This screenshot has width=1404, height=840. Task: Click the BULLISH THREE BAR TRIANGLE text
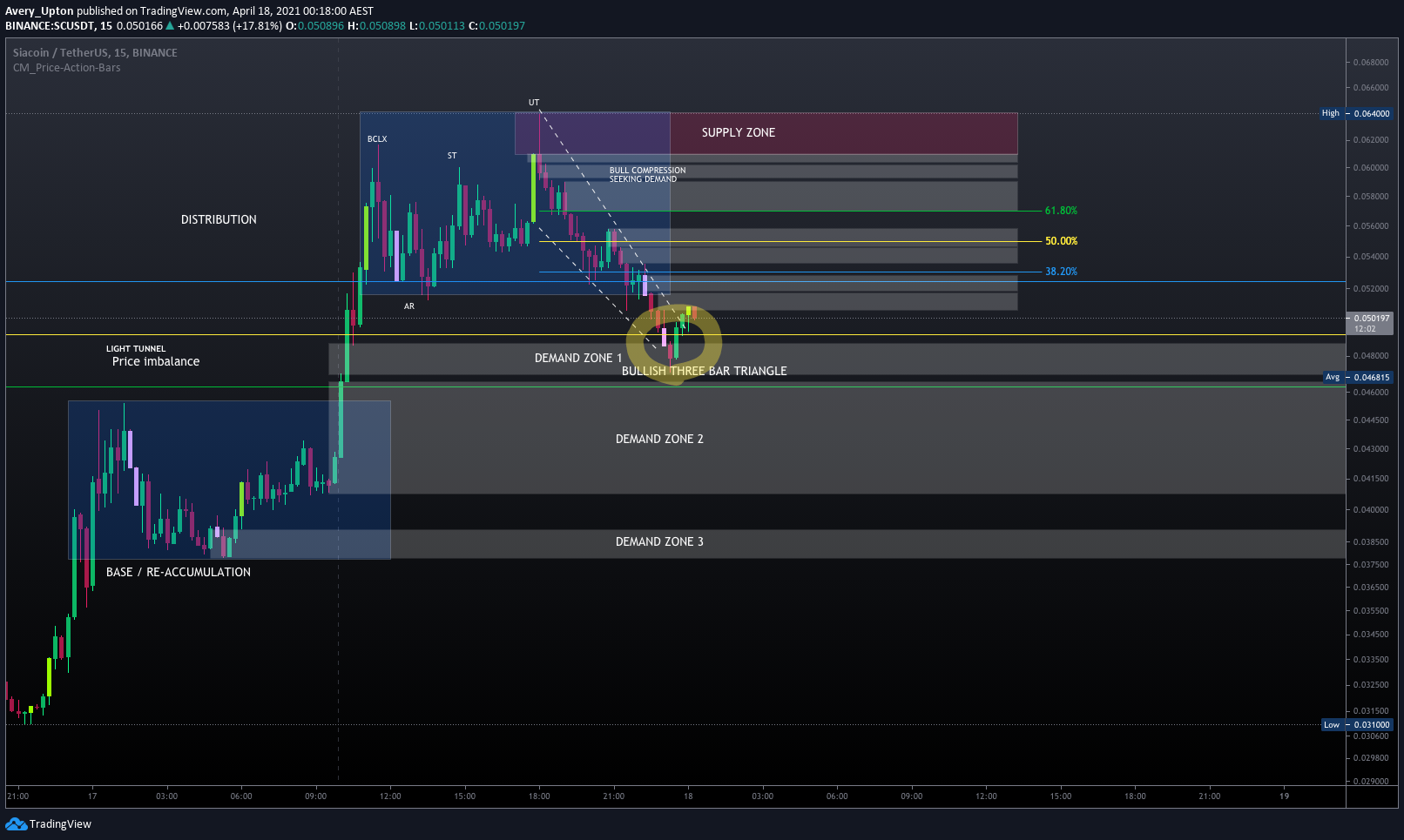click(704, 371)
